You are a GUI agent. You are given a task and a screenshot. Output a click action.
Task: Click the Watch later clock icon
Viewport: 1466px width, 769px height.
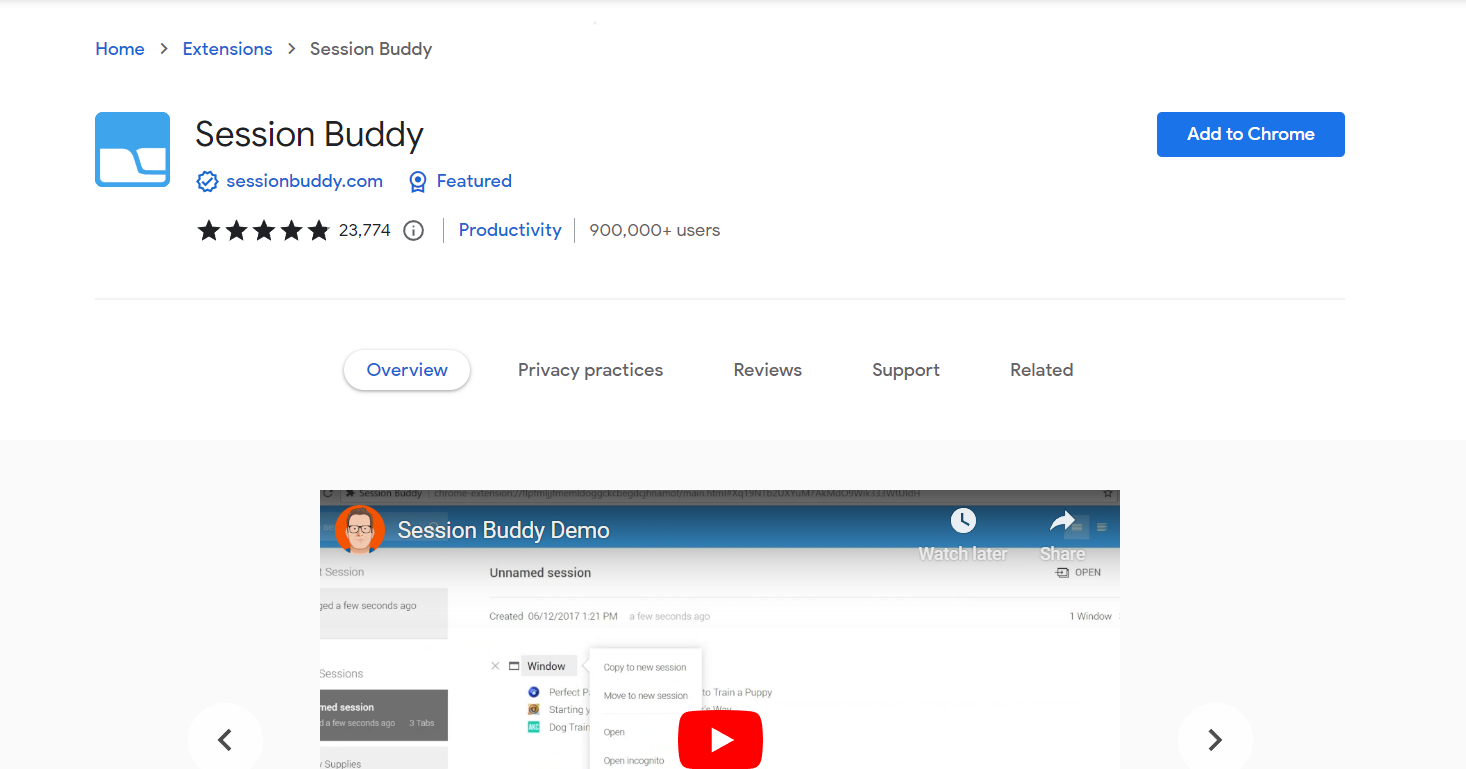tap(963, 520)
